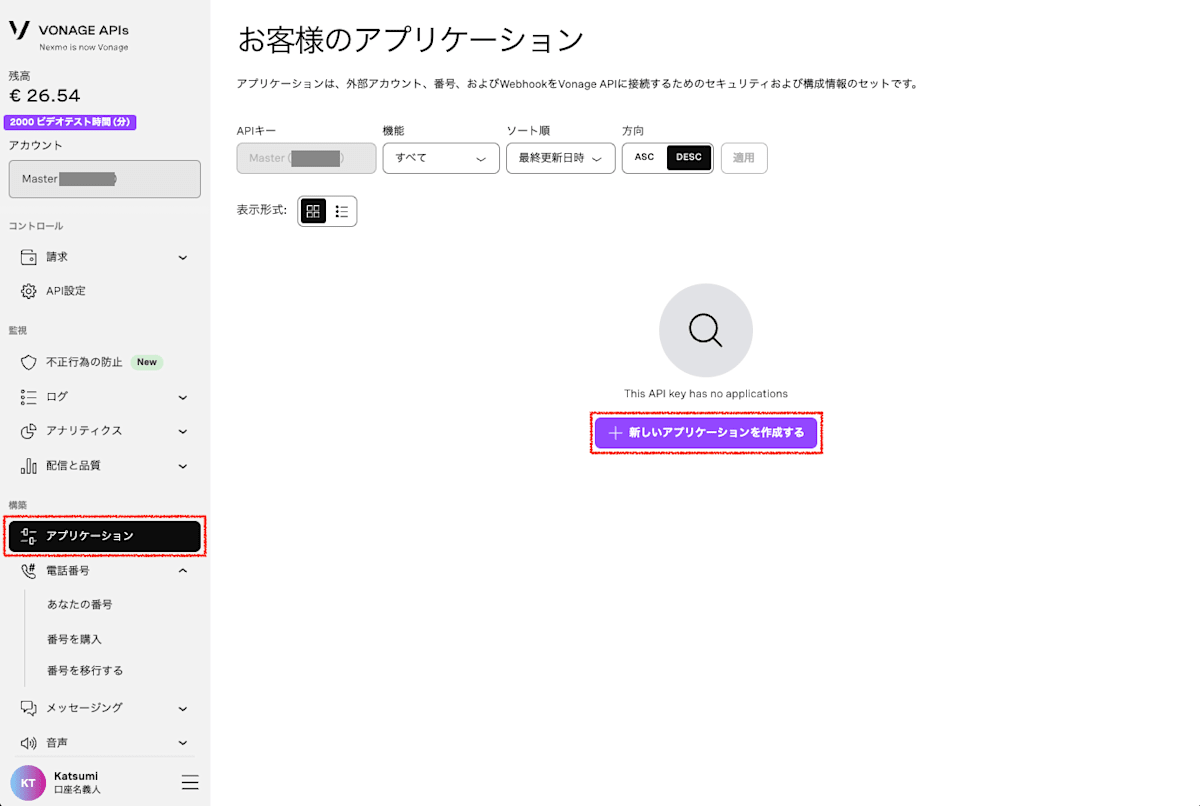Viewport: 1200px width, 806px height.
Task: Collapse the 電話番号 menu chevron
Action: click(x=183, y=571)
